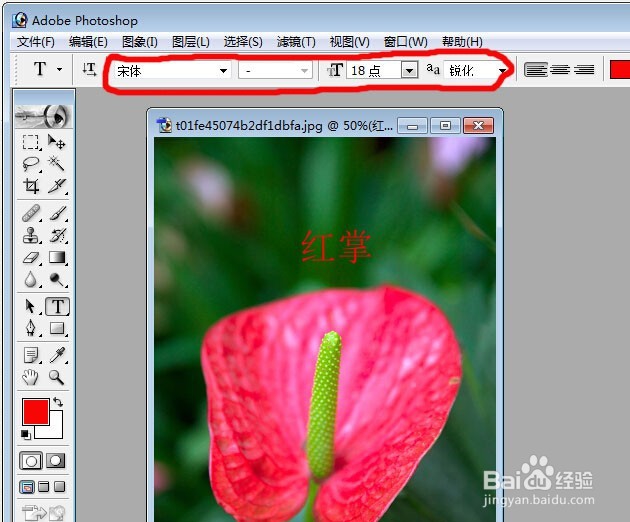Left align text

536,70
